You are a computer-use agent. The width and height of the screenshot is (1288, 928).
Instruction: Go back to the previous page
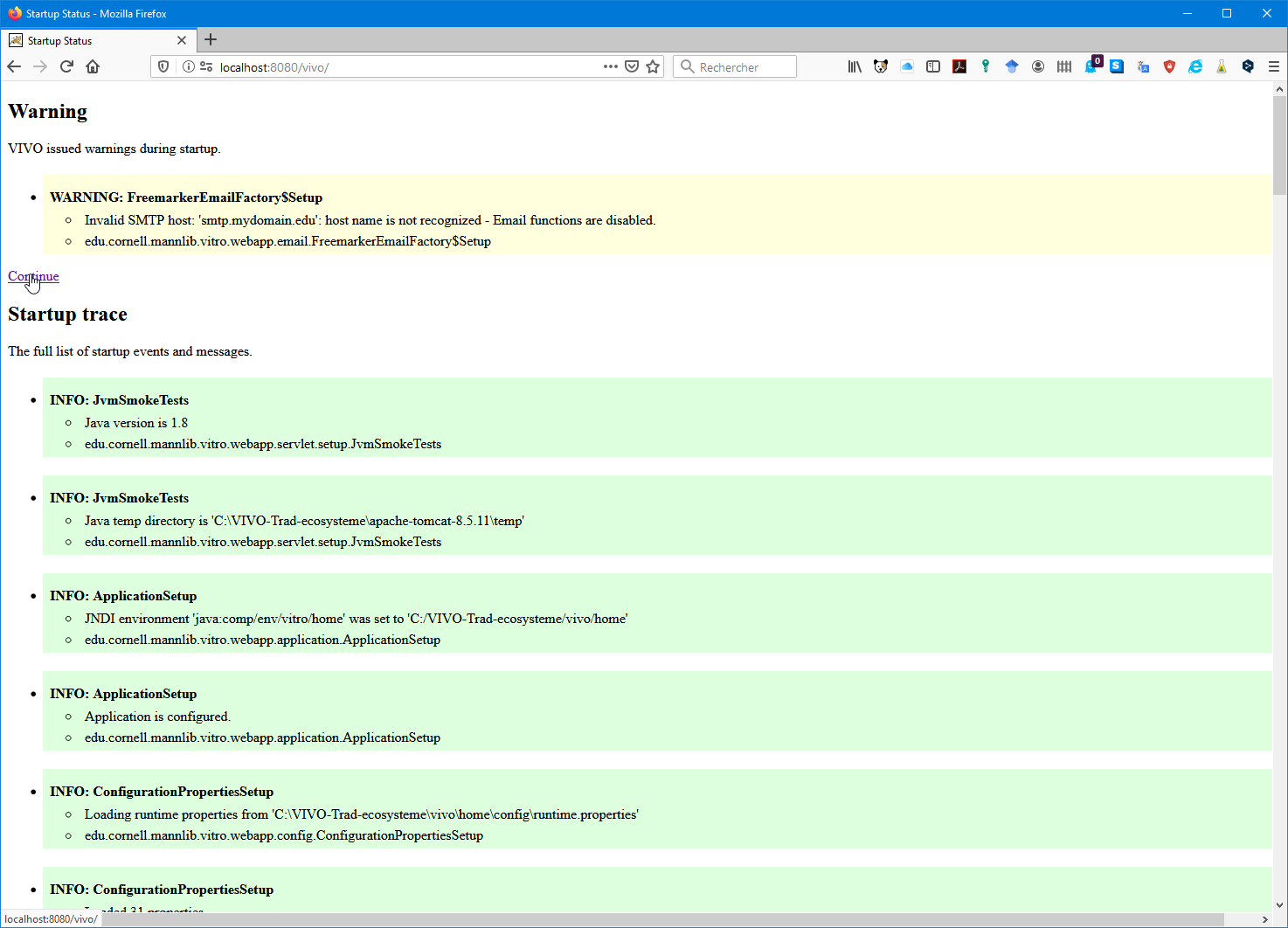[14, 66]
